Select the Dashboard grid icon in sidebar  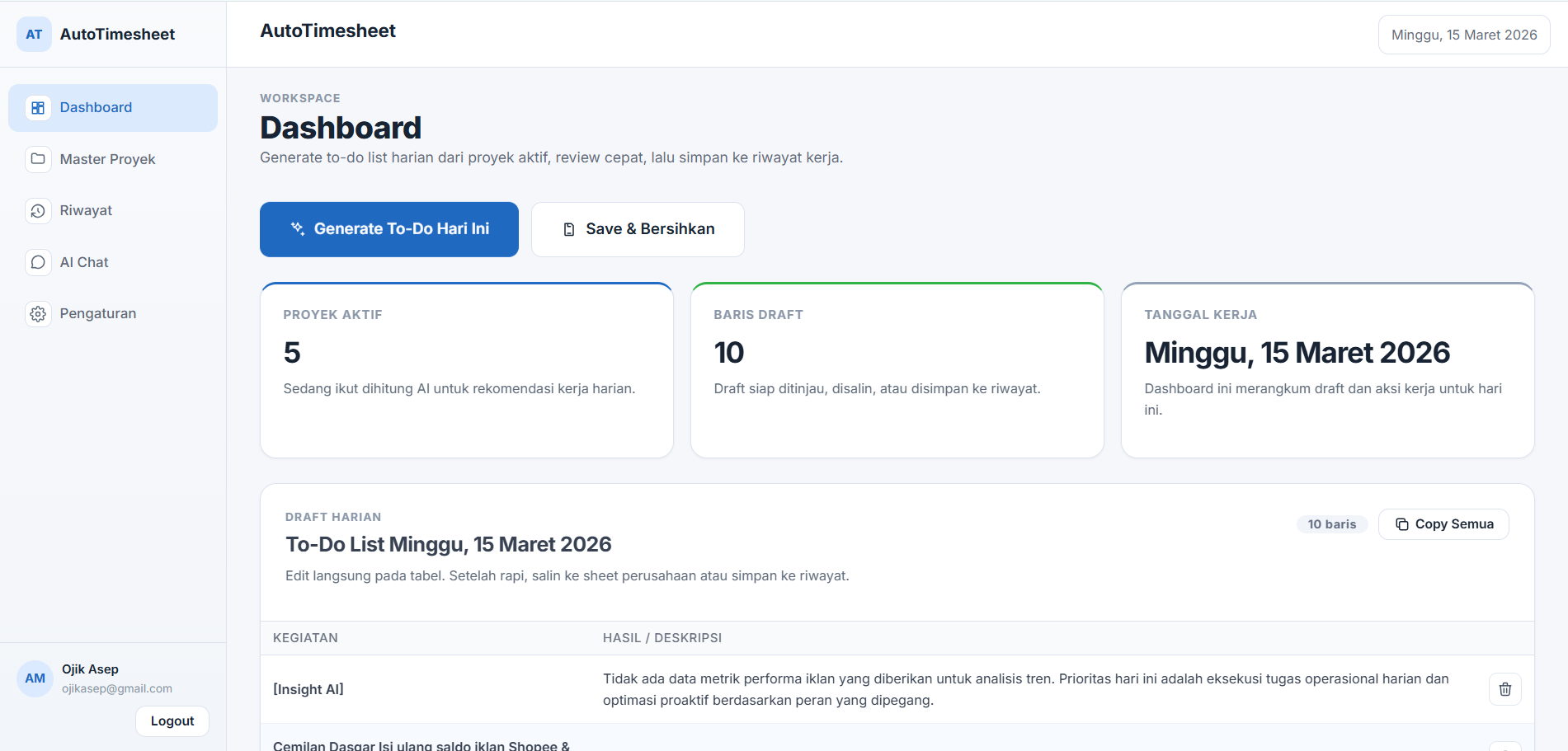pos(38,107)
